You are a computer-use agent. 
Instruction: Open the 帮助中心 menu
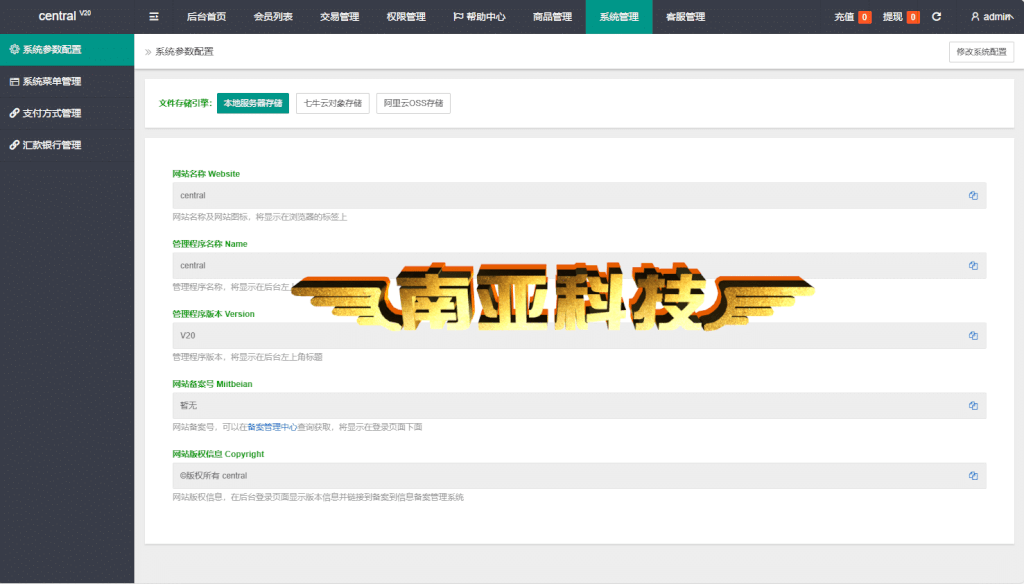[x=479, y=16]
